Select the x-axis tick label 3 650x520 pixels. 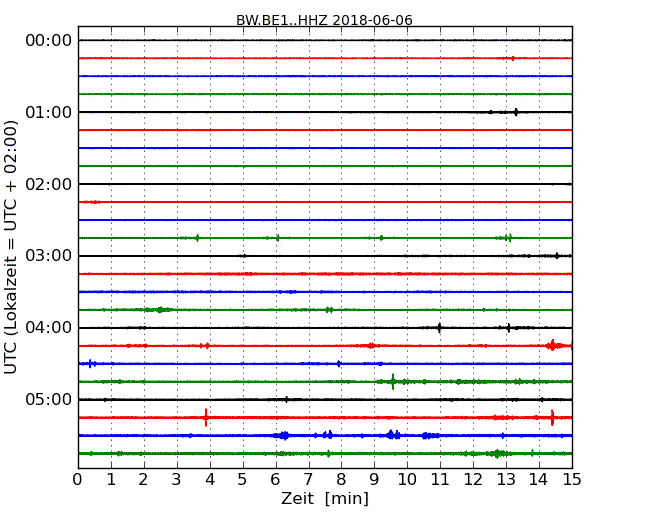[x=177, y=480]
